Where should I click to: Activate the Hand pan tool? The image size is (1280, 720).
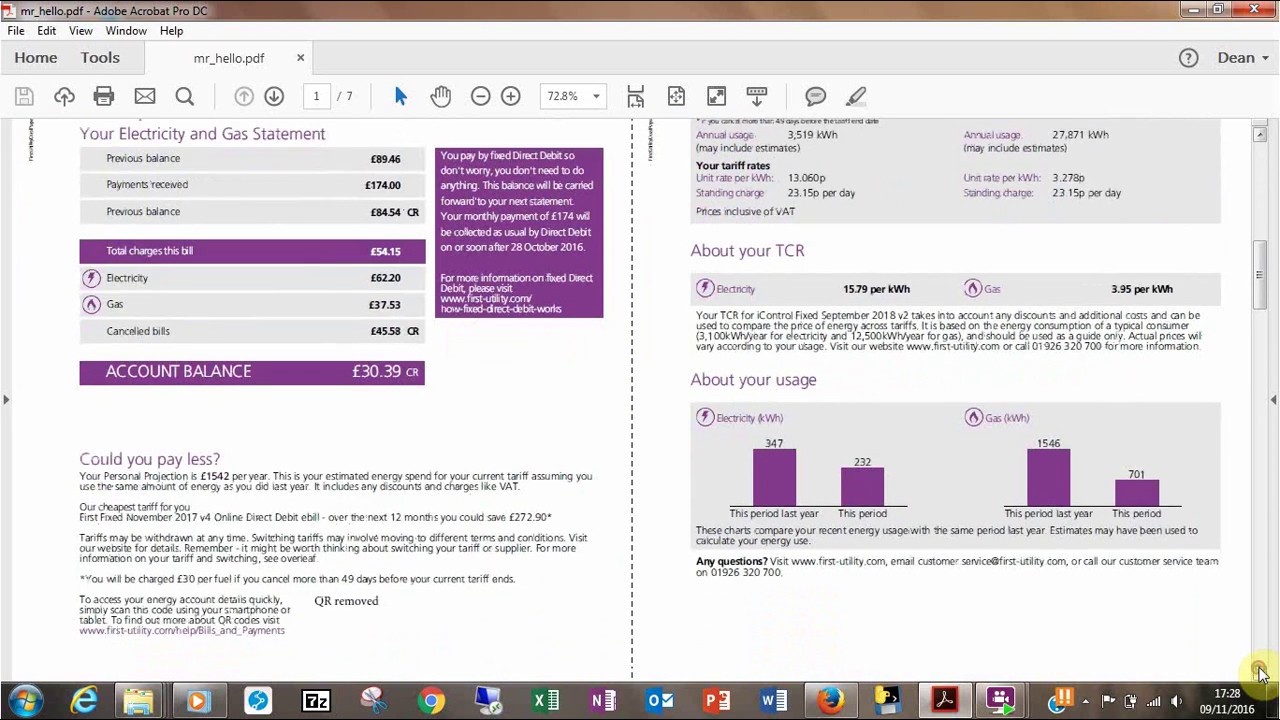(x=441, y=96)
